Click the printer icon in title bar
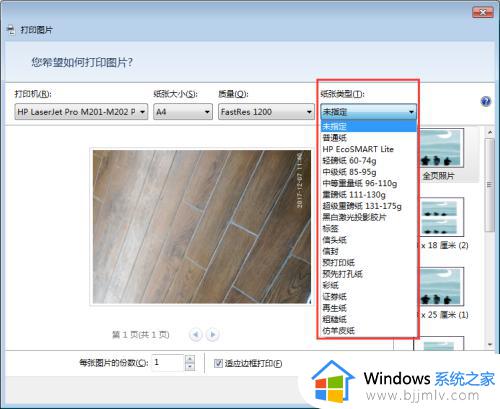This screenshot has width=500, height=409. (x=11, y=30)
